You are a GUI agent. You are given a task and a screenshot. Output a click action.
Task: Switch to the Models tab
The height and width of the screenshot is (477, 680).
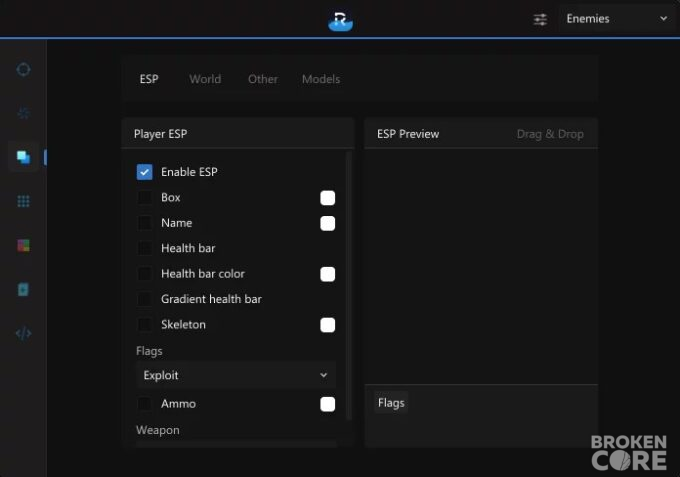point(321,79)
